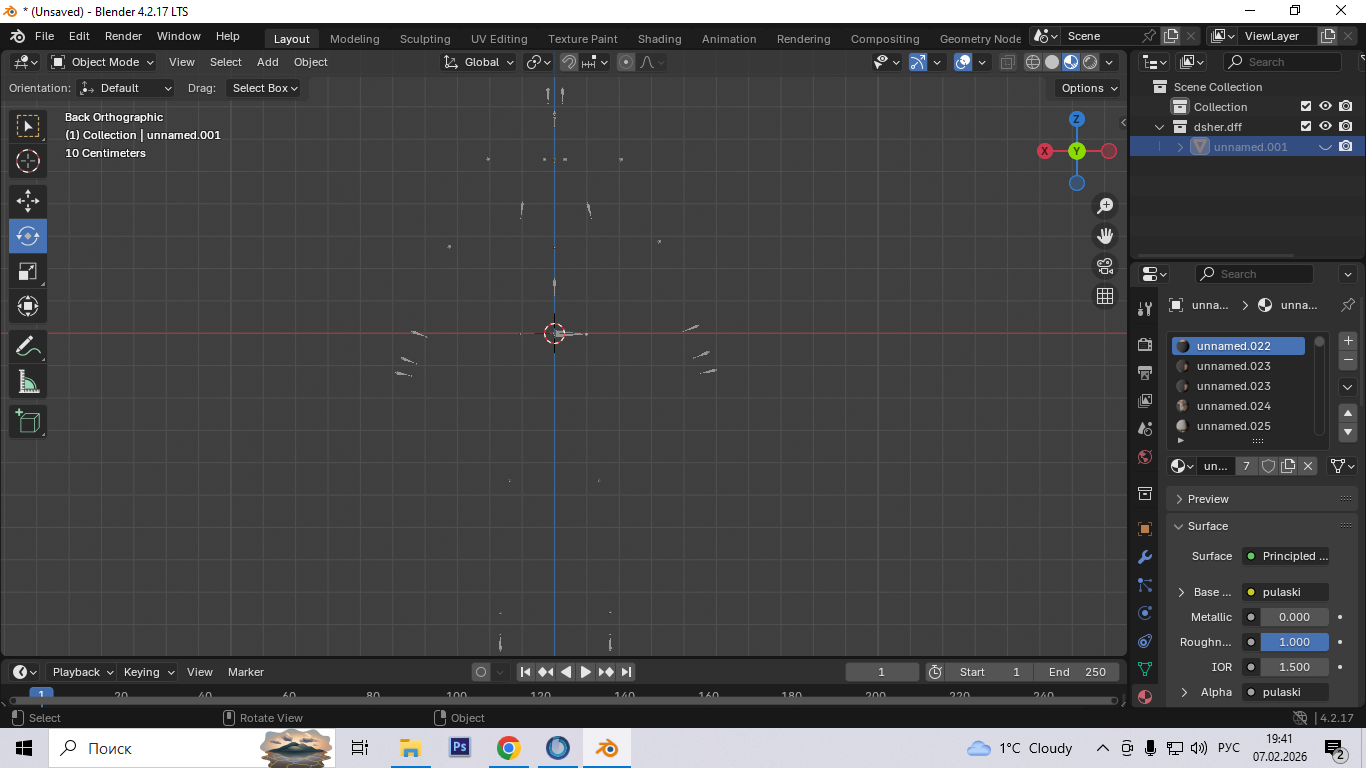Image resolution: width=1366 pixels, height=768 pixels.
Task: Expand the Preview panel
Action: [x=1208, y=499]
